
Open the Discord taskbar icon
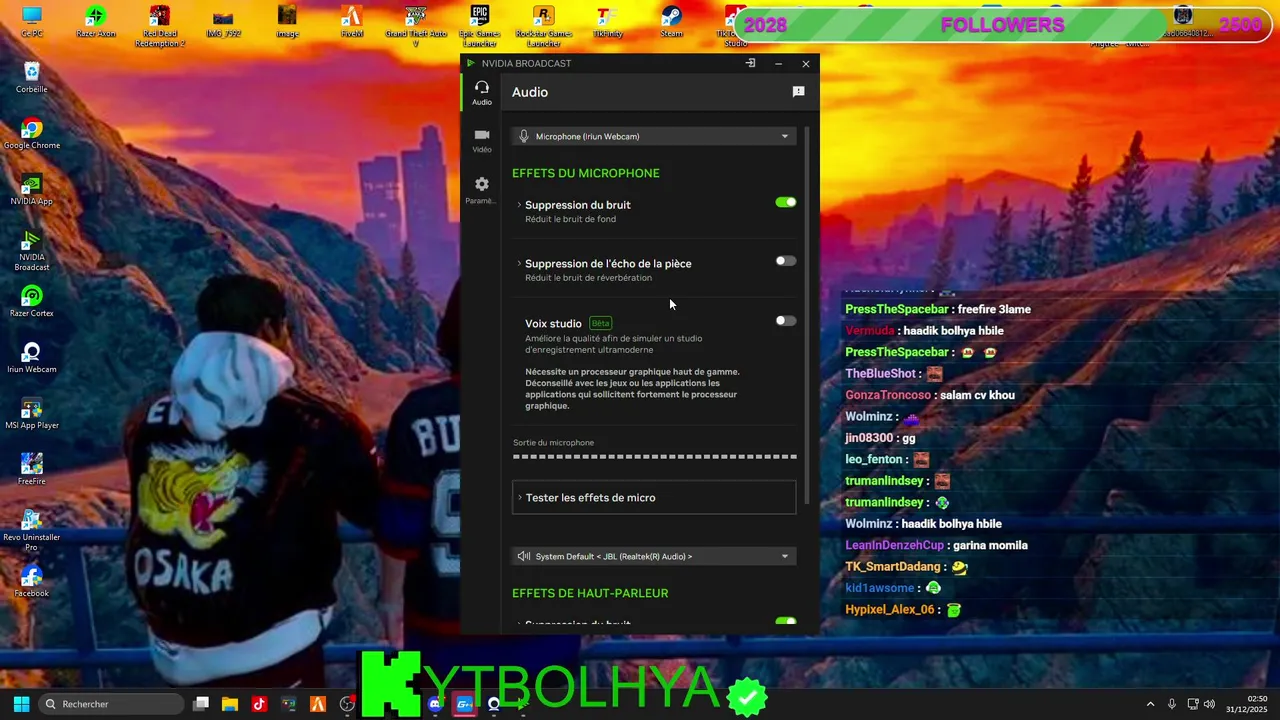point(434,704)
